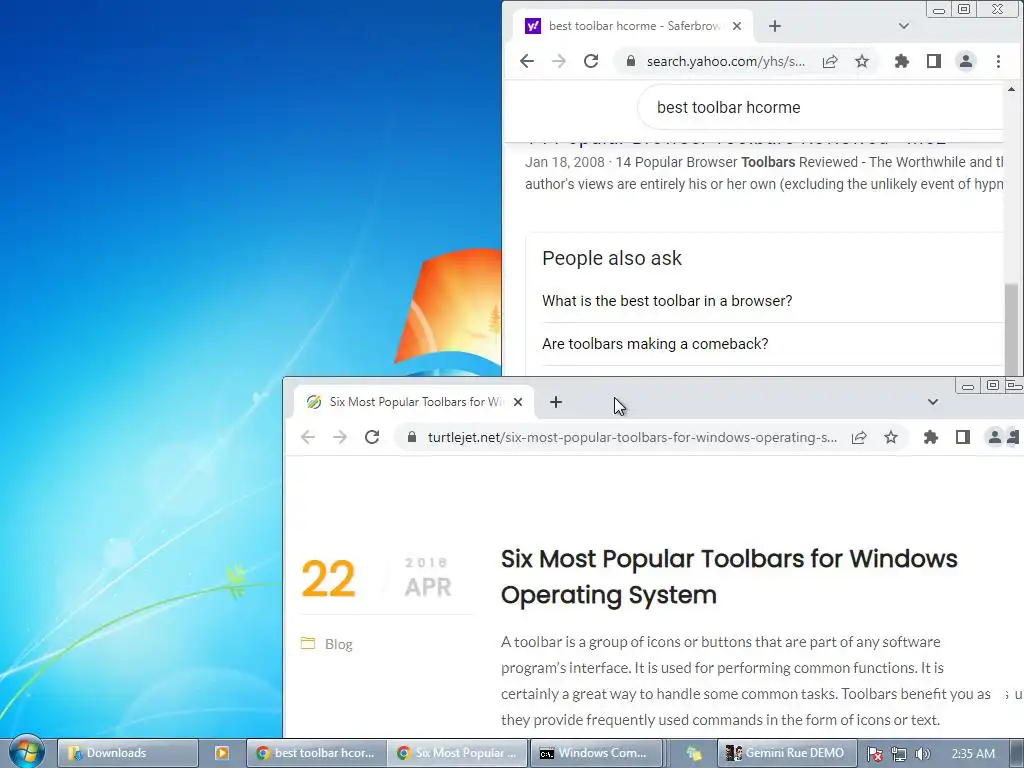The image size is (1024, 768).
Task: Expand tab search chevron in turtlejet window
Action: tap(933, 402)
